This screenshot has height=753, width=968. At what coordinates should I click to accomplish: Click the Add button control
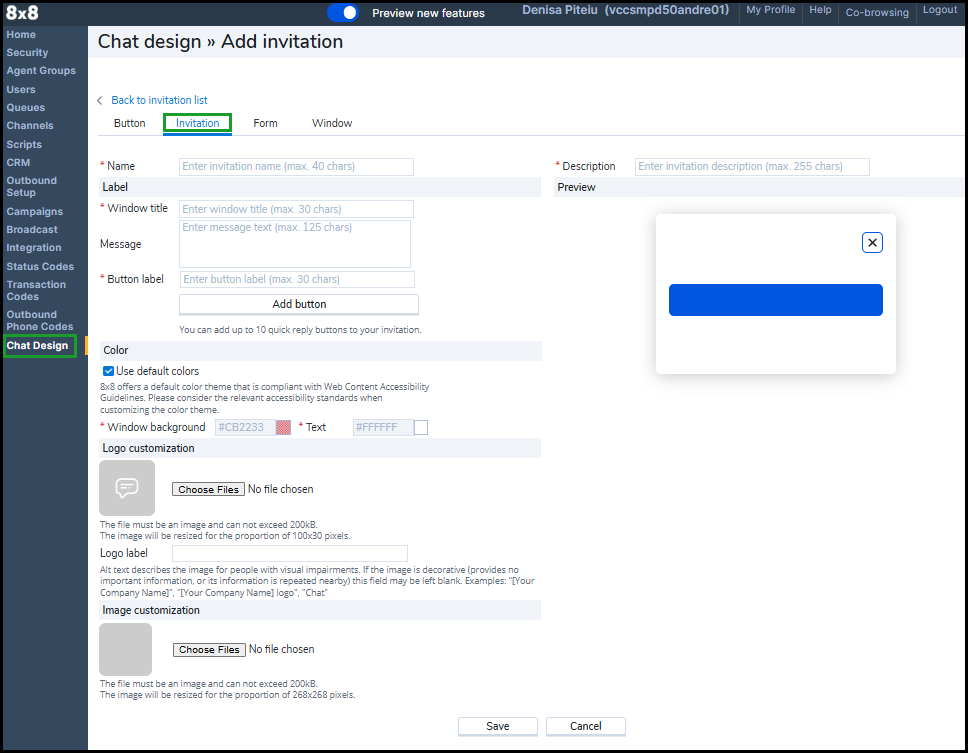(x=299, y=304)
